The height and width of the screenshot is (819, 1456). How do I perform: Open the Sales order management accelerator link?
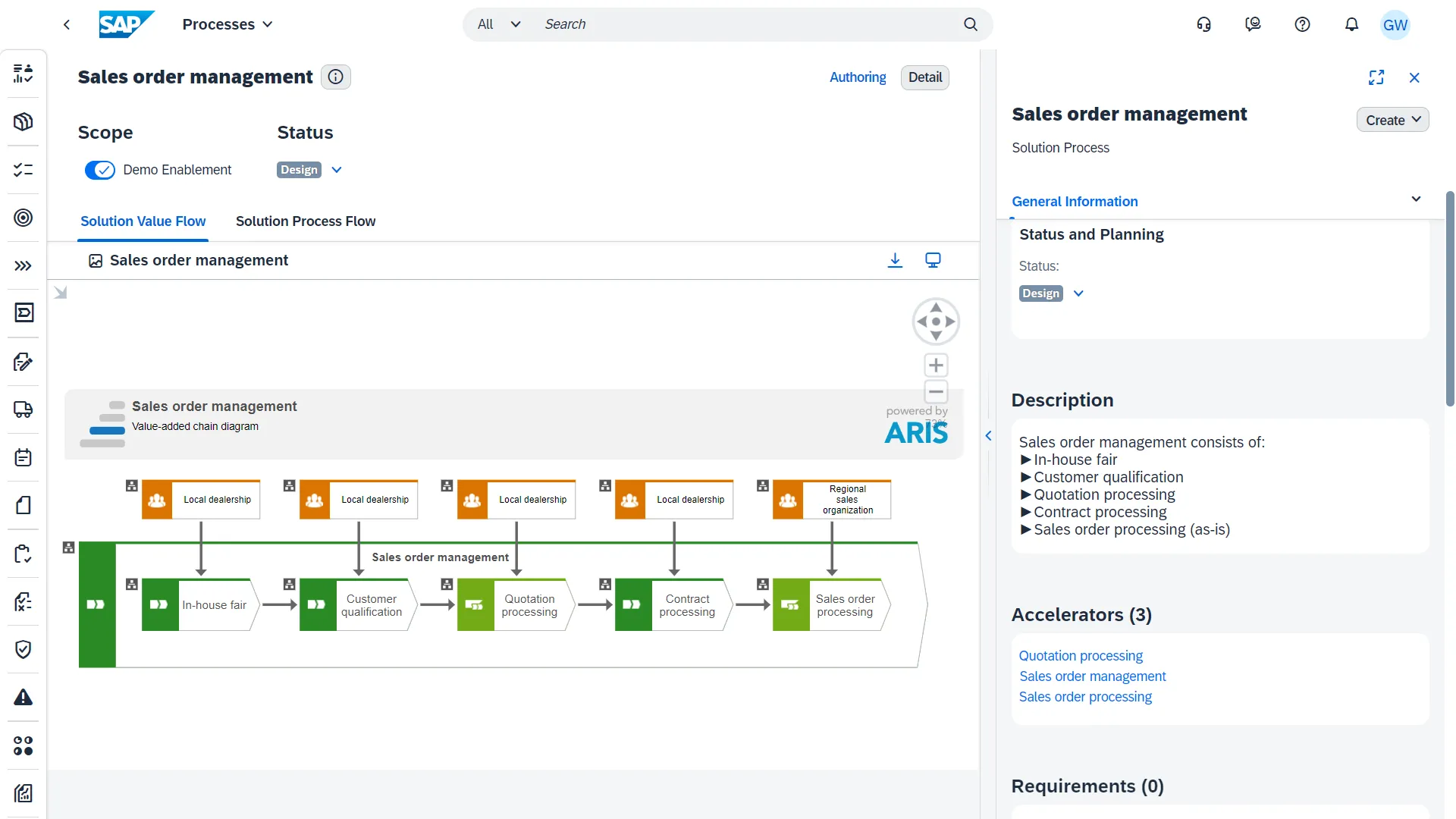[1093, 676]
